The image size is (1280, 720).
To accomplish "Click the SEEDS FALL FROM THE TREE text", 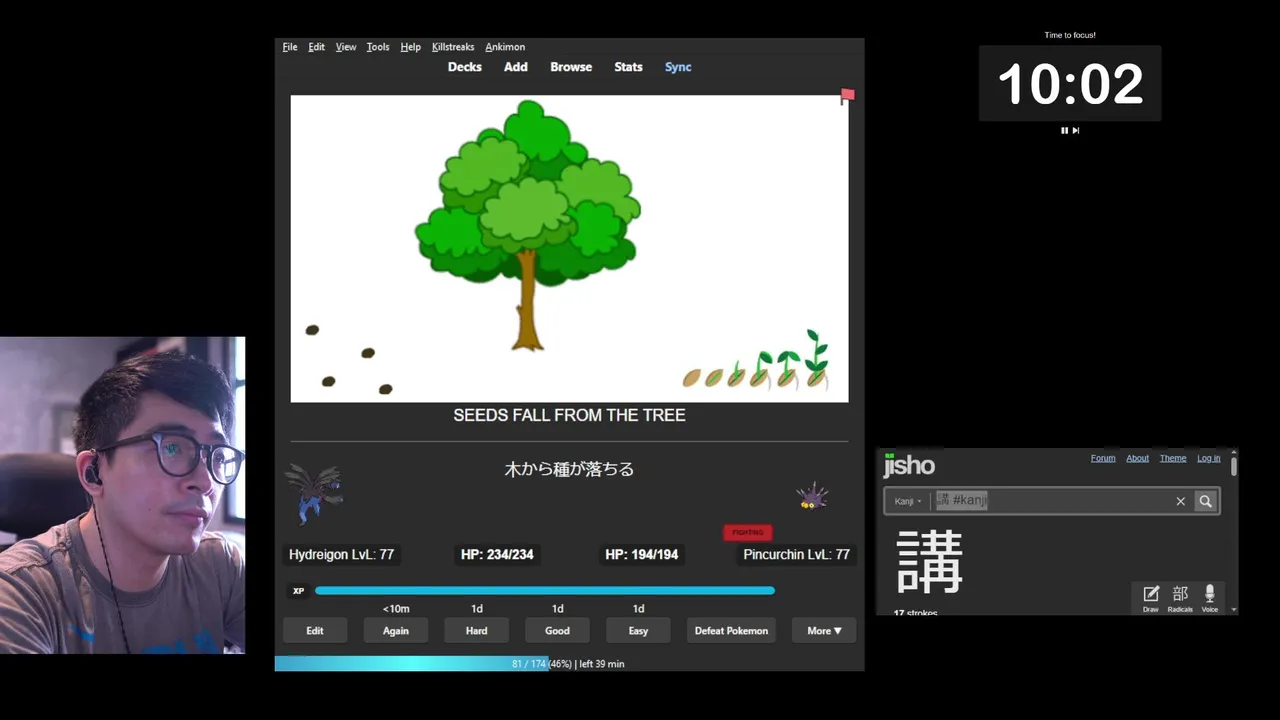I will [x=569, y=415].
